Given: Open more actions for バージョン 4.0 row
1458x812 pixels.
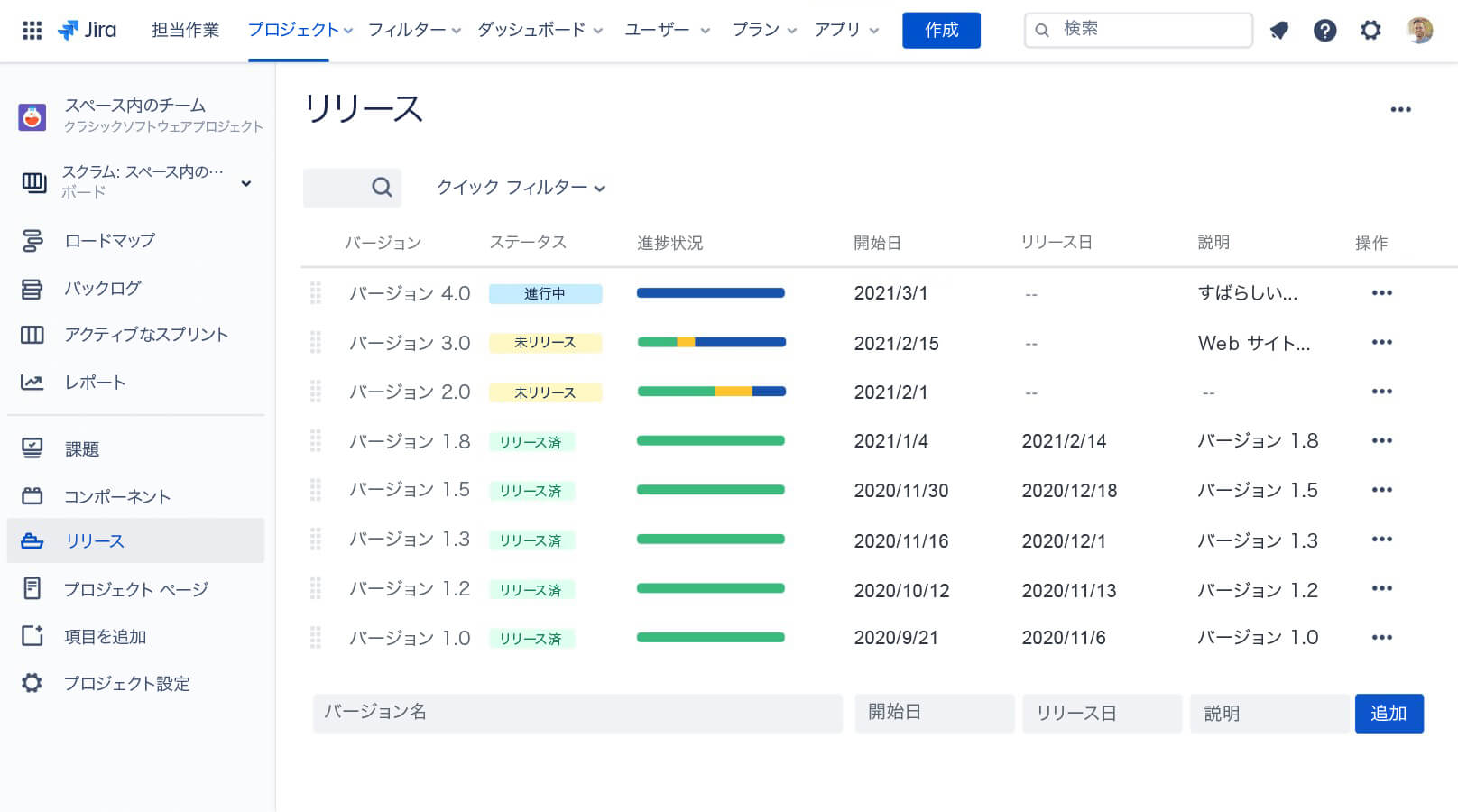Looking at the screenshot, I should click(1381, 293).
